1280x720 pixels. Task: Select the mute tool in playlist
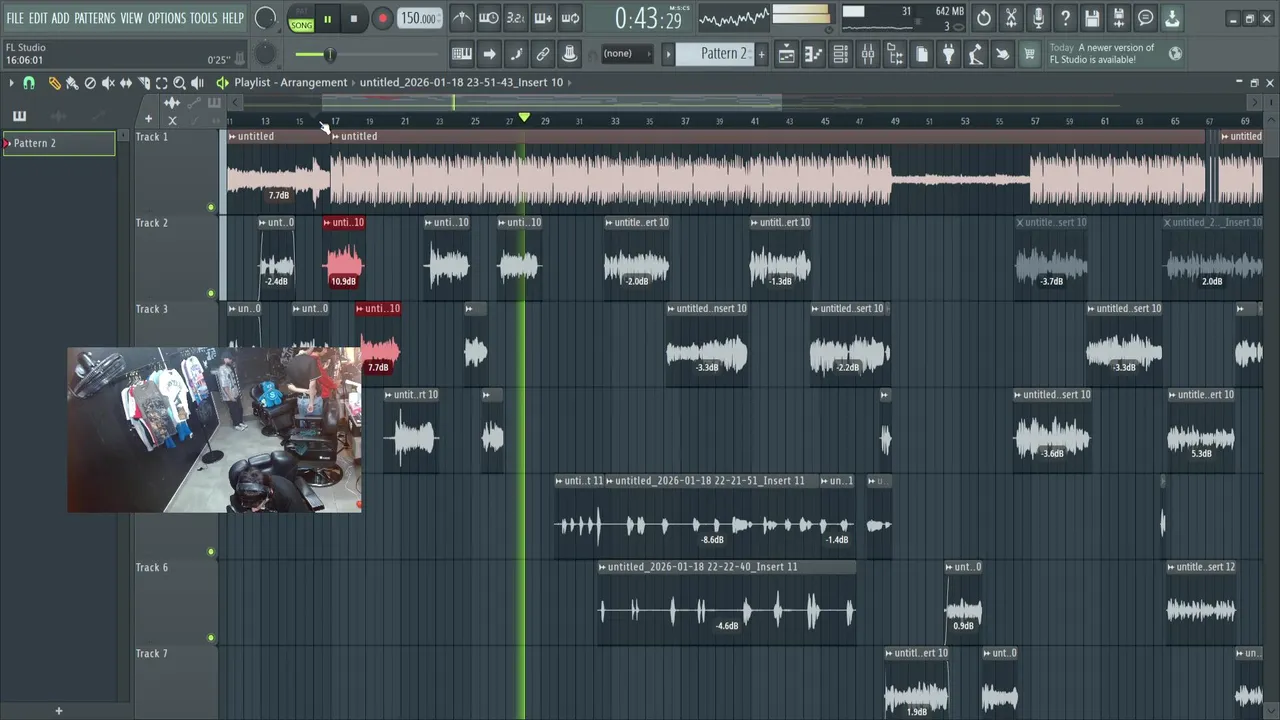tap(108, 83)
